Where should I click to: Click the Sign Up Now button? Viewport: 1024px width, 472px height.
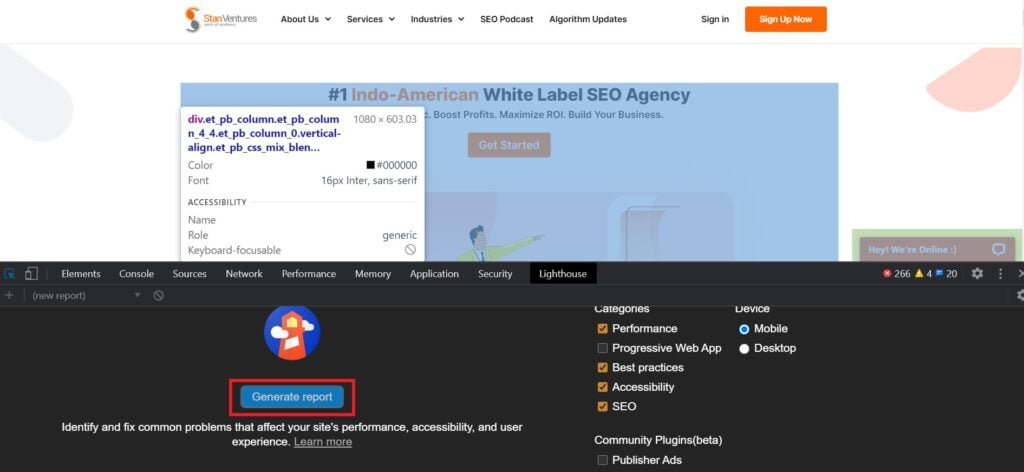click(x=785, y=19)
